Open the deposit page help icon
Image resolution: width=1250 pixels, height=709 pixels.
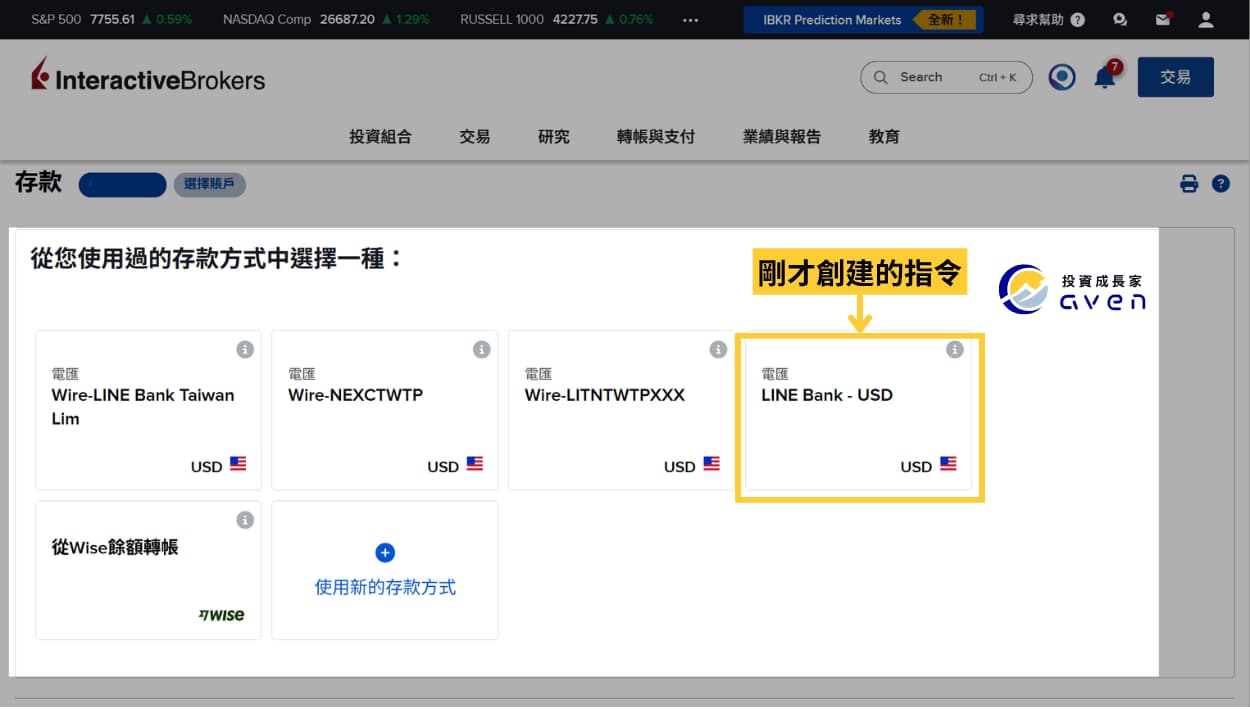tap(1221, 184)
